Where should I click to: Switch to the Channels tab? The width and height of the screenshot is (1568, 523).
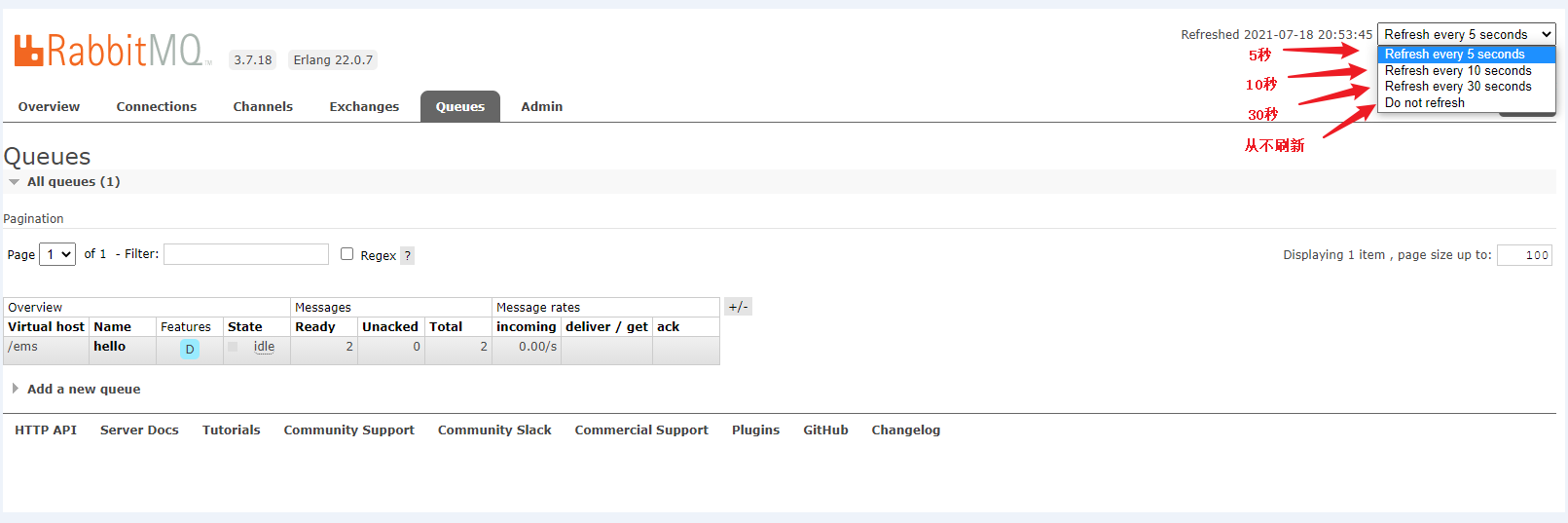pyautogui.click(x=263, y=106)
